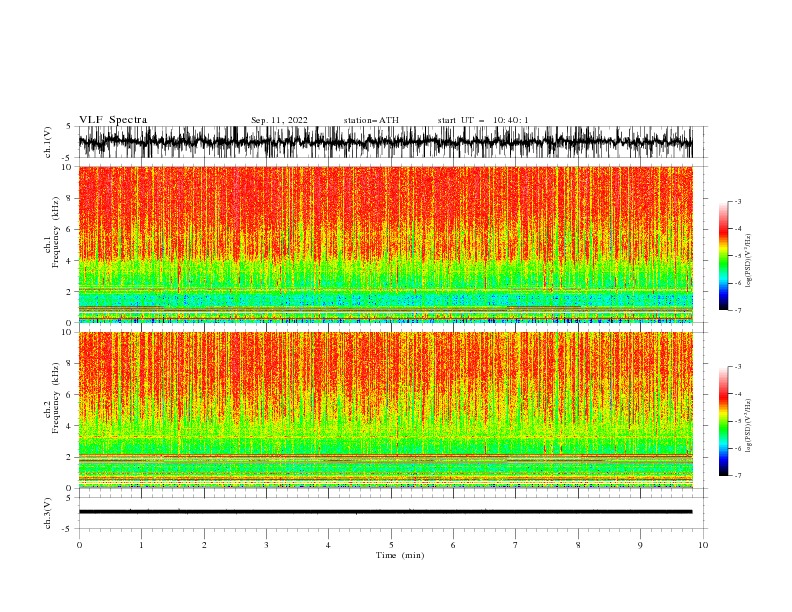The width and height of the screenshot is (792, 612).
Task: Click the time axis tick label "2"
Action: [x=204, y=545]
